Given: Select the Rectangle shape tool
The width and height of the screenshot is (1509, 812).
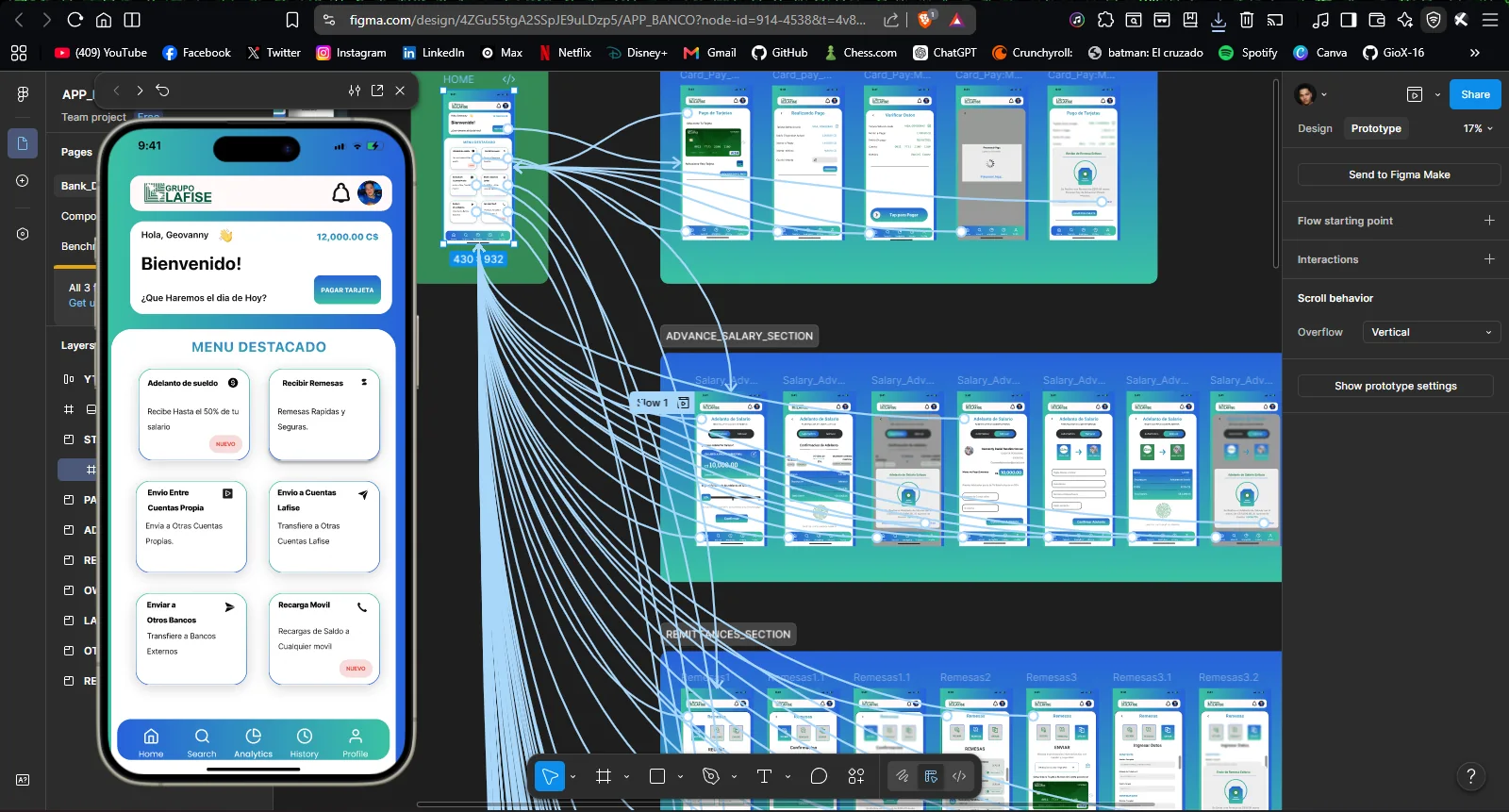Looking at the screenshot, I should point(657,776).
